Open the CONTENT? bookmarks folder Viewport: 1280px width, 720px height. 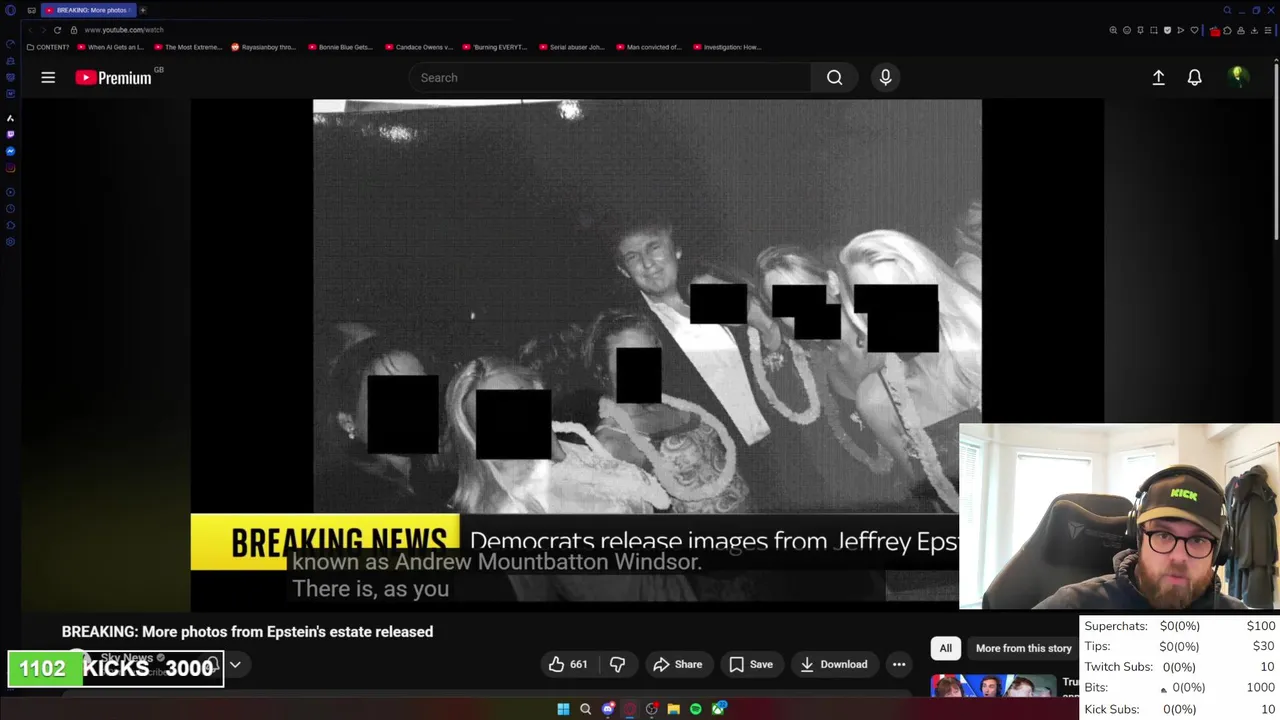click(x=48, y=47)
